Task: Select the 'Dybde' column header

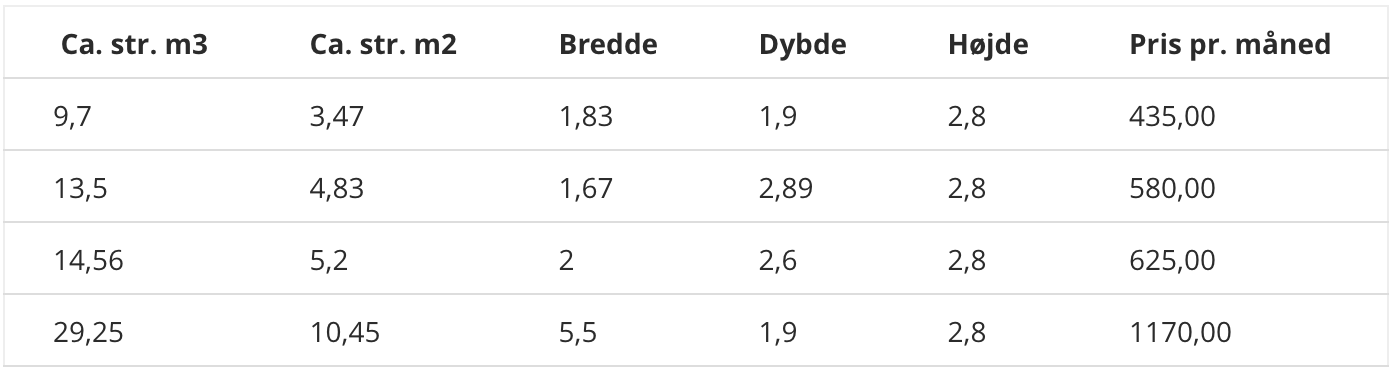Action: [802, 46]
